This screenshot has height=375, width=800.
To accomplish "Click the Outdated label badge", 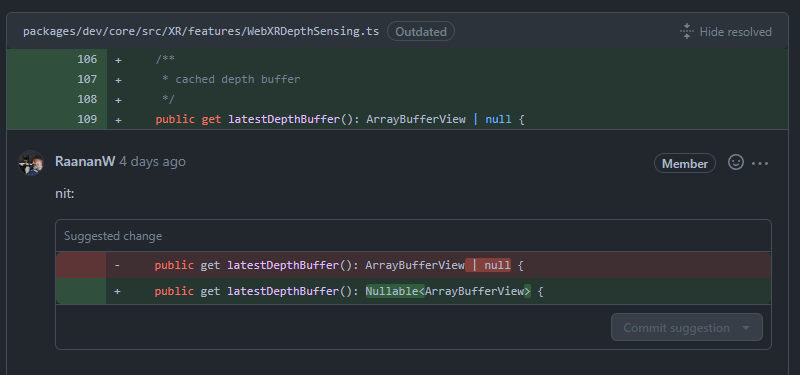I will (x=421, y=32).
